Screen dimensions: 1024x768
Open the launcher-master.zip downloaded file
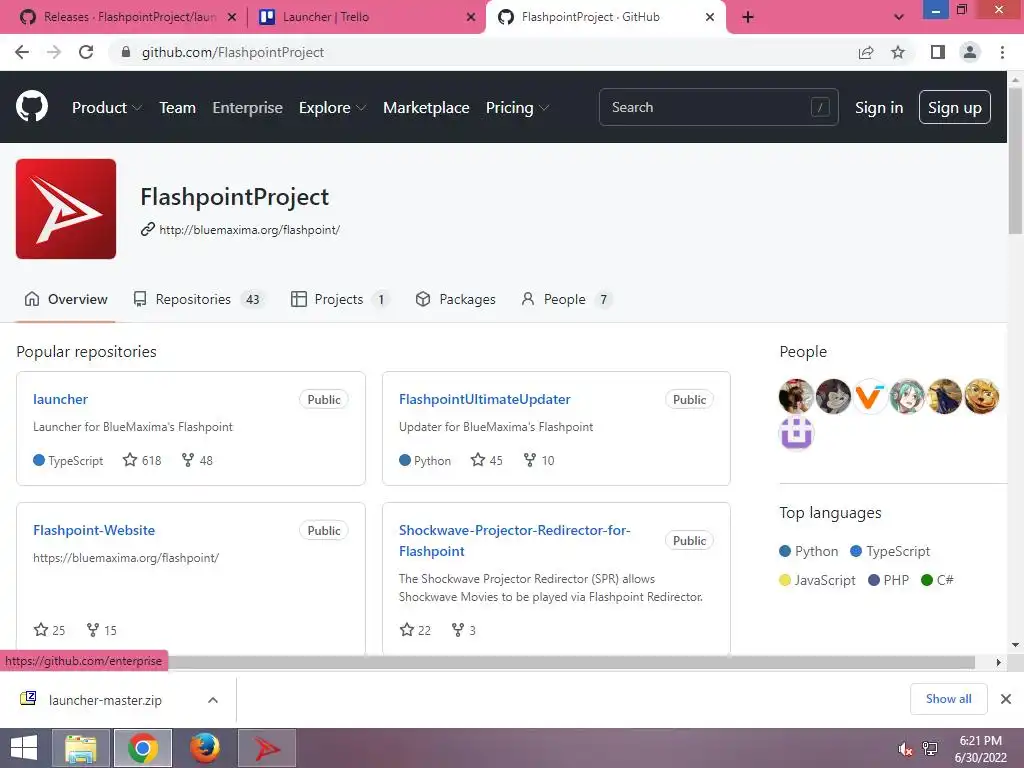pos(104,700)
